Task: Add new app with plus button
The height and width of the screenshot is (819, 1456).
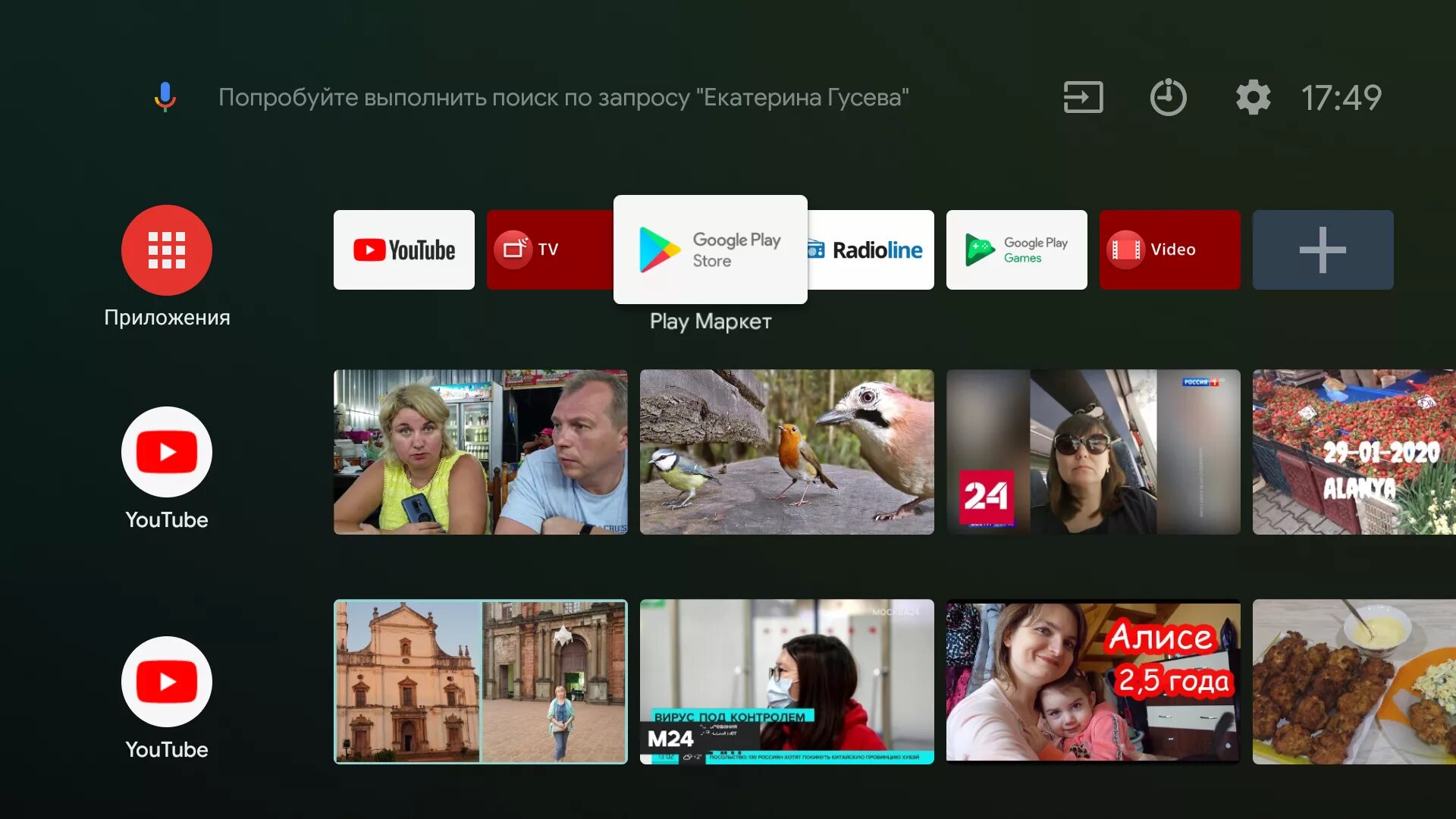Action: (1323, 249)
